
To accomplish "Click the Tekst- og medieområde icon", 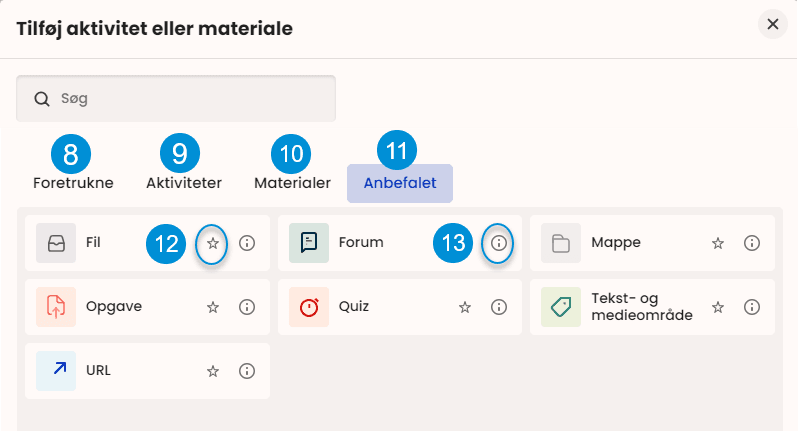I will pyautogui.click(x=560, y=307).
